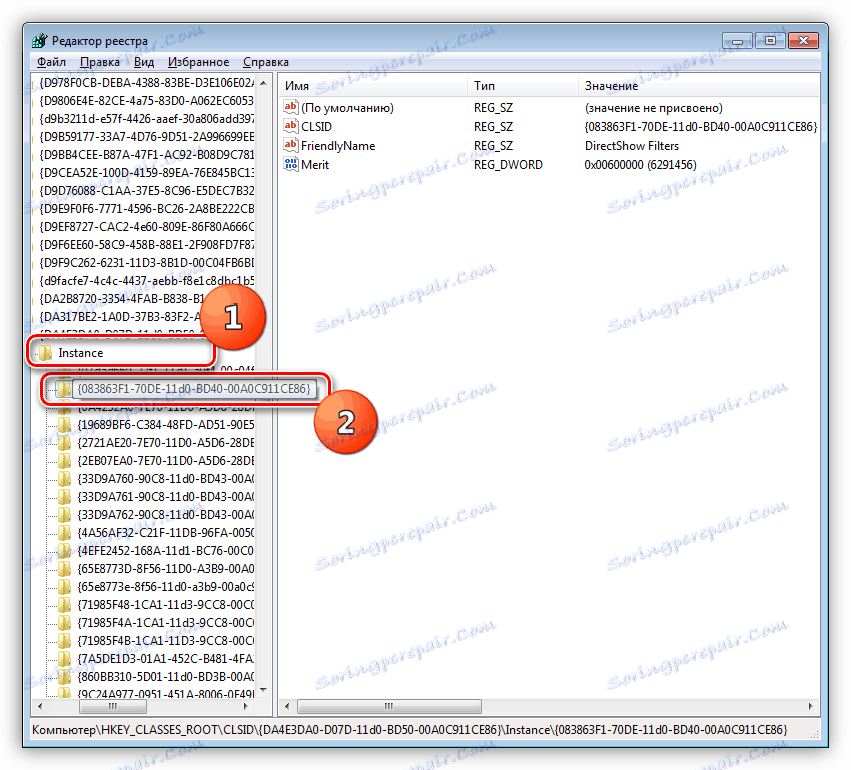Click folder icon of {4EFE2452-168A-11d1 key
Viewport: 851px width, 770px height.
[64, 551]
